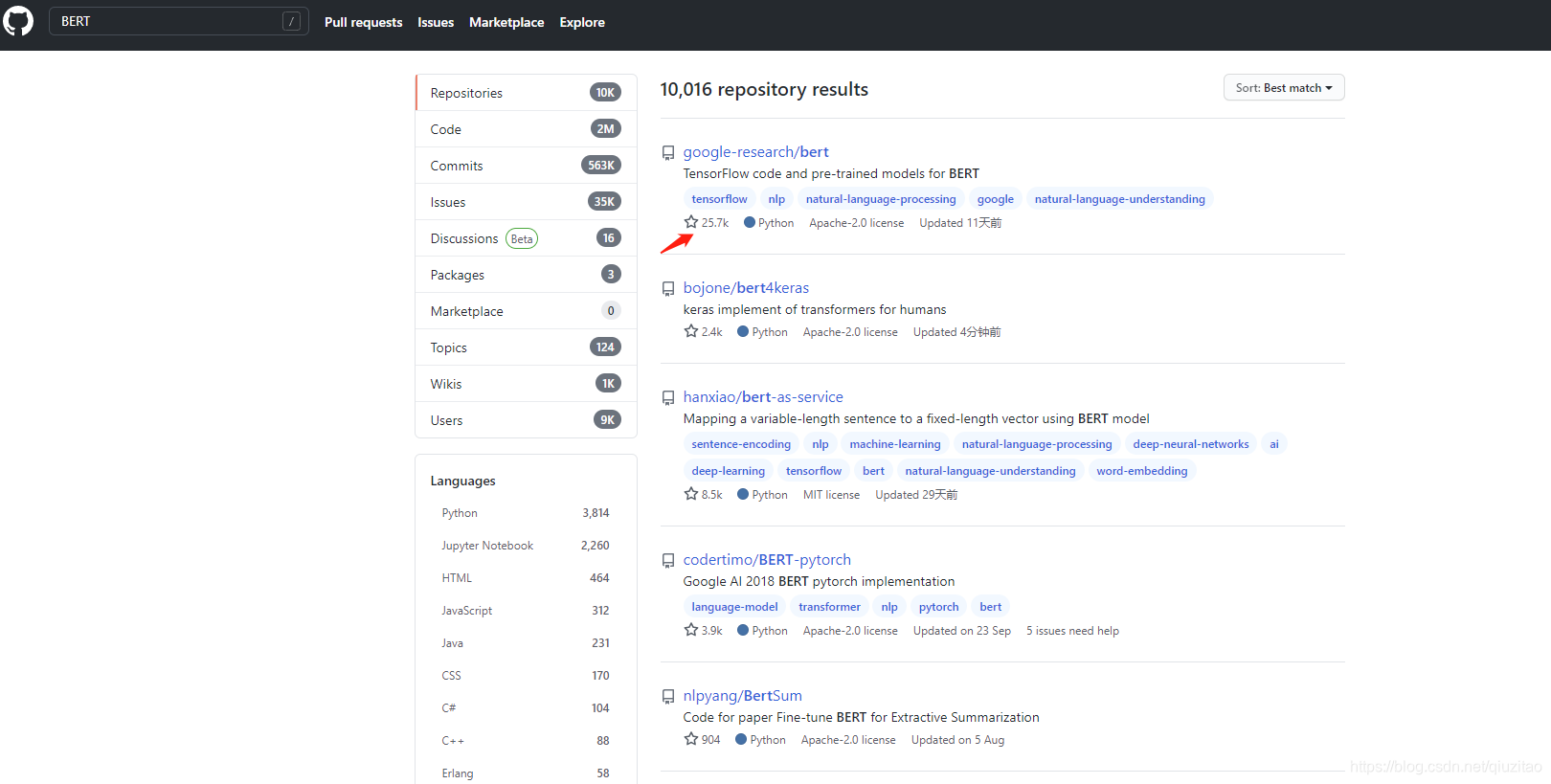Select the Wikis search filter
1551x784 pixels.
[526, 384]
